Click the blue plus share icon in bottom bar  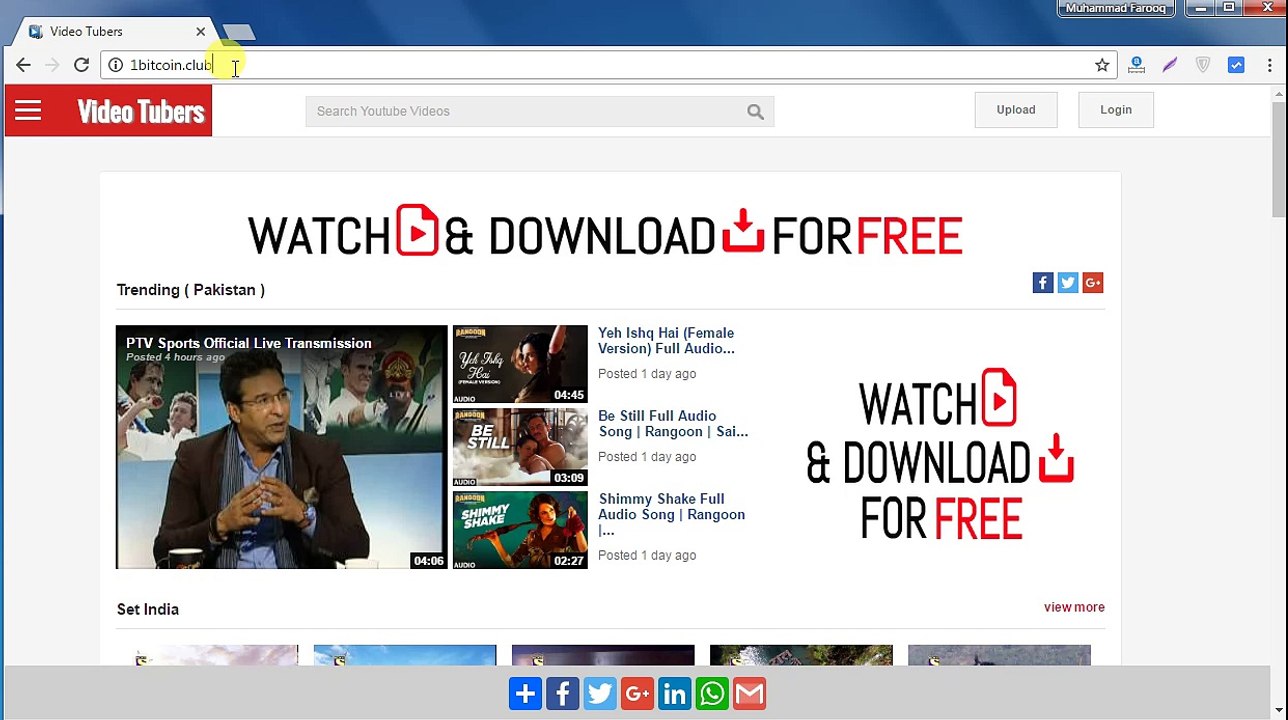(x=525, y=694)
